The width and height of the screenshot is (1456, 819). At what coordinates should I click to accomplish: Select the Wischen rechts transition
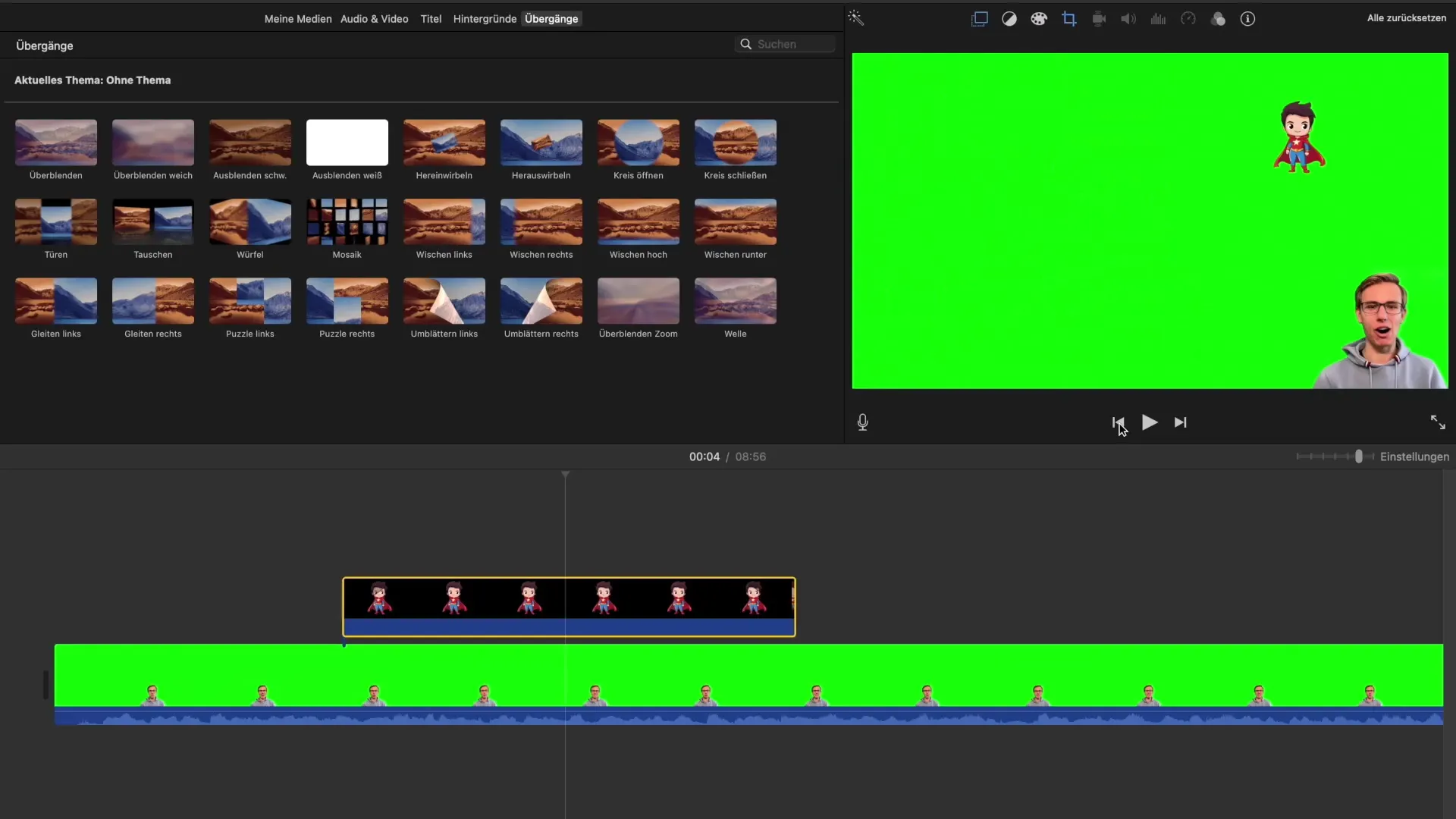pos(541,229)
